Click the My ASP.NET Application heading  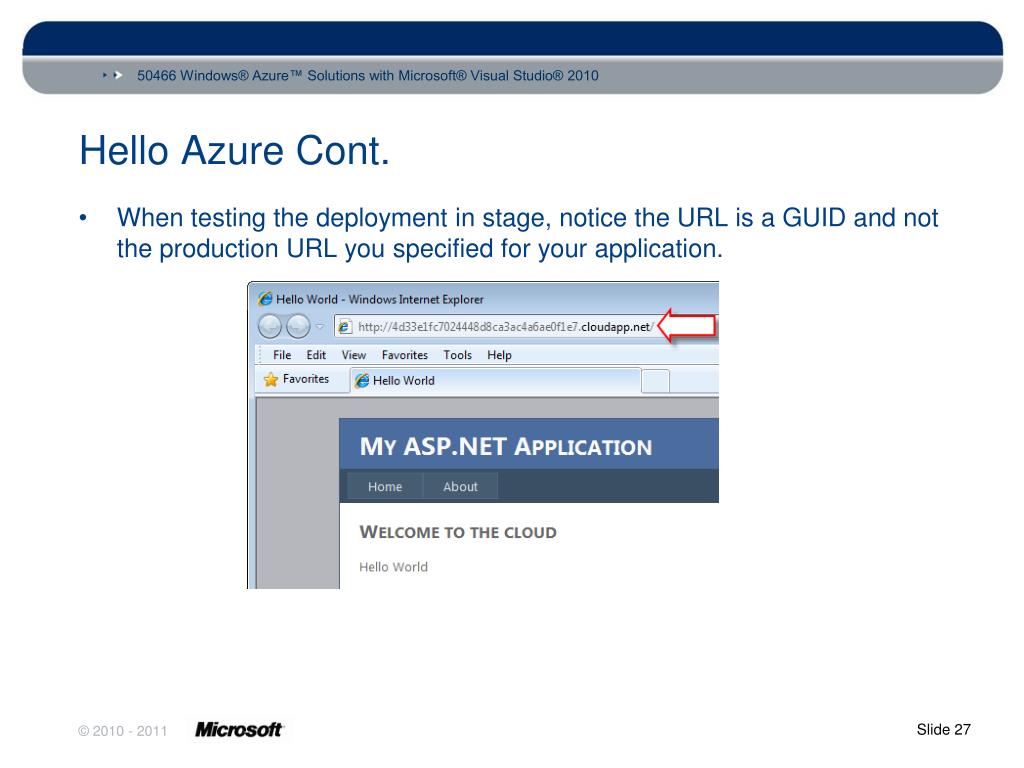[505, 447]
